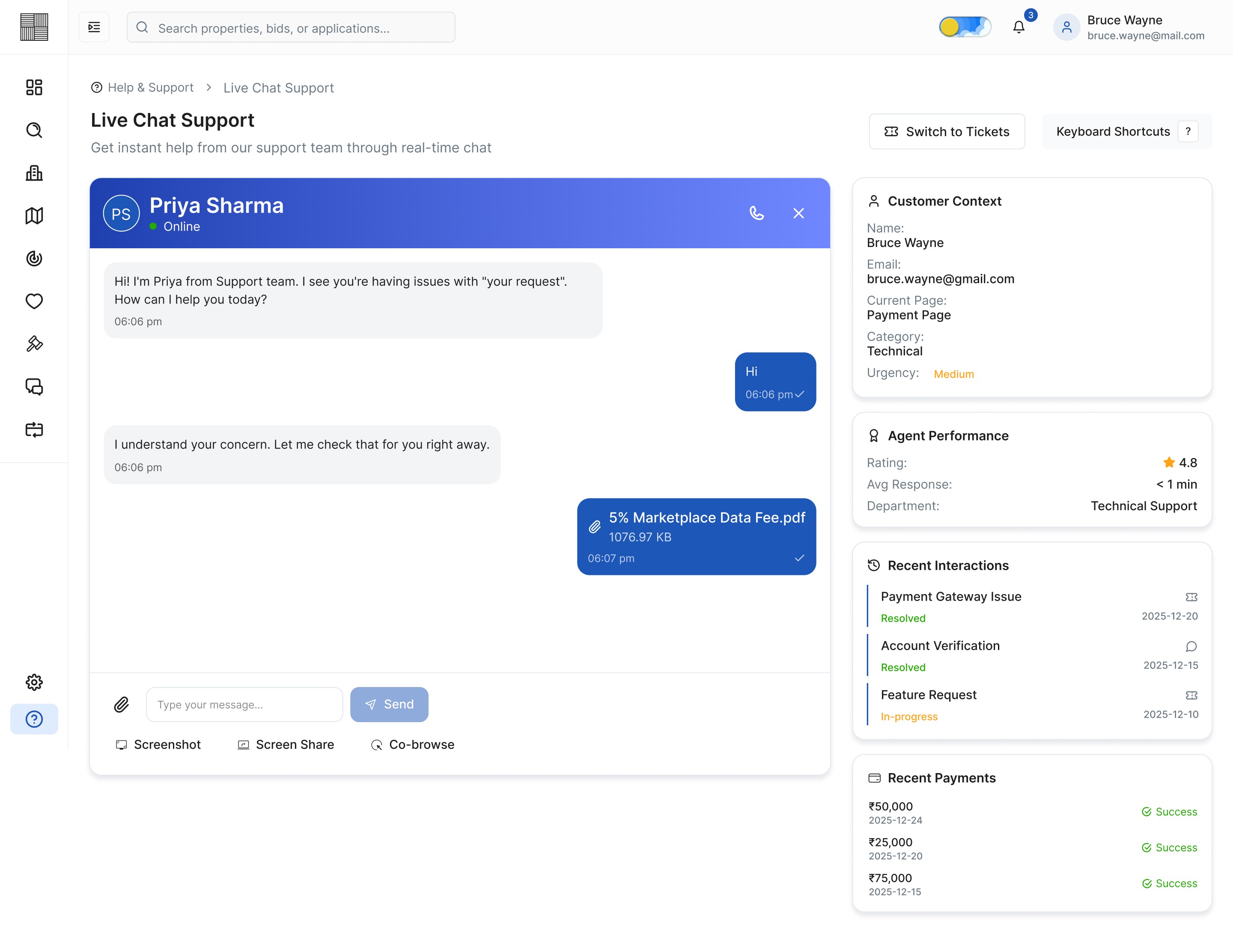The image size is (1233, 952).
Task: Open the user avatar profile icon
Action: point(1066,27)
